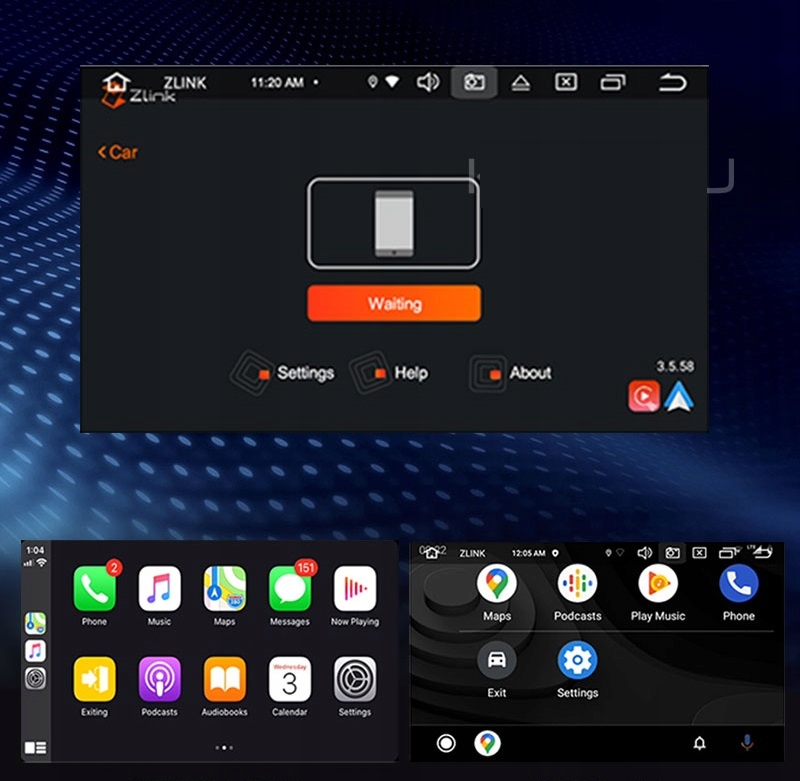Screen dimensions: 800x781
Task: Click the volume speaker icon in top bar
Action: (x=428, y=82)
